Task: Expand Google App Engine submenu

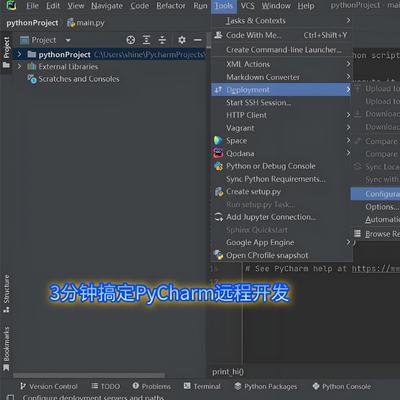Action: tap(348, 242)
